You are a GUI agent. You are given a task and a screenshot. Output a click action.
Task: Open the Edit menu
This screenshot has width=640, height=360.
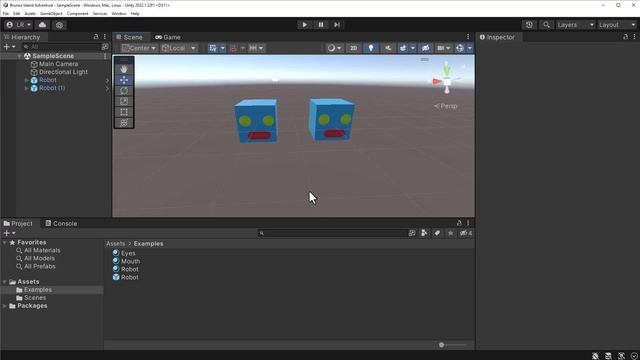(16, 13)
